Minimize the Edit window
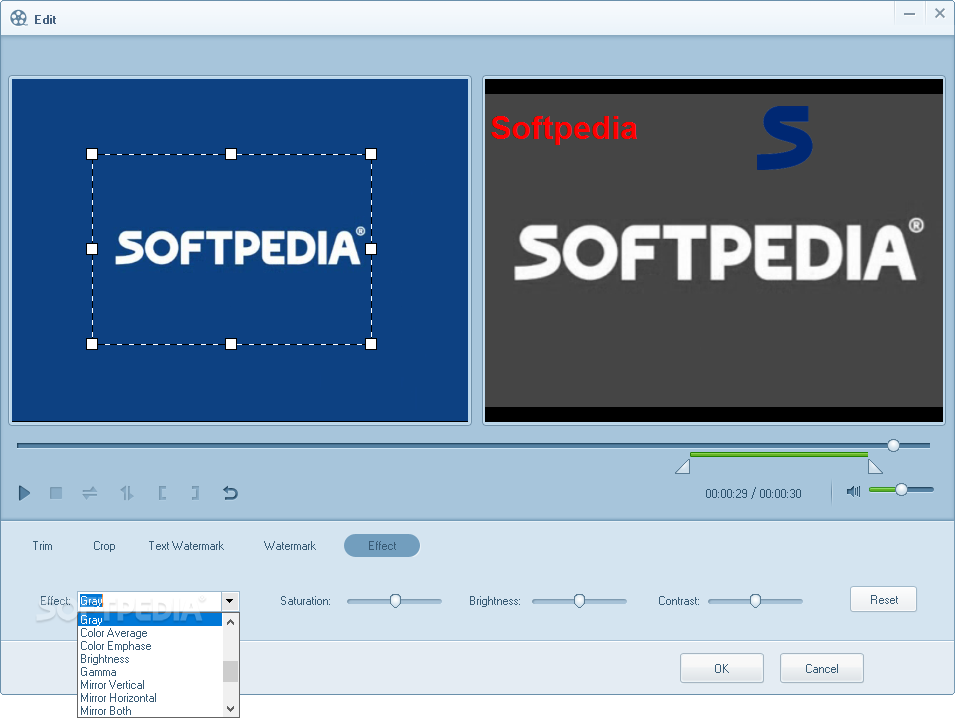Image resolution: width=955 pixels, height=718 pixels. click(909, 13)
